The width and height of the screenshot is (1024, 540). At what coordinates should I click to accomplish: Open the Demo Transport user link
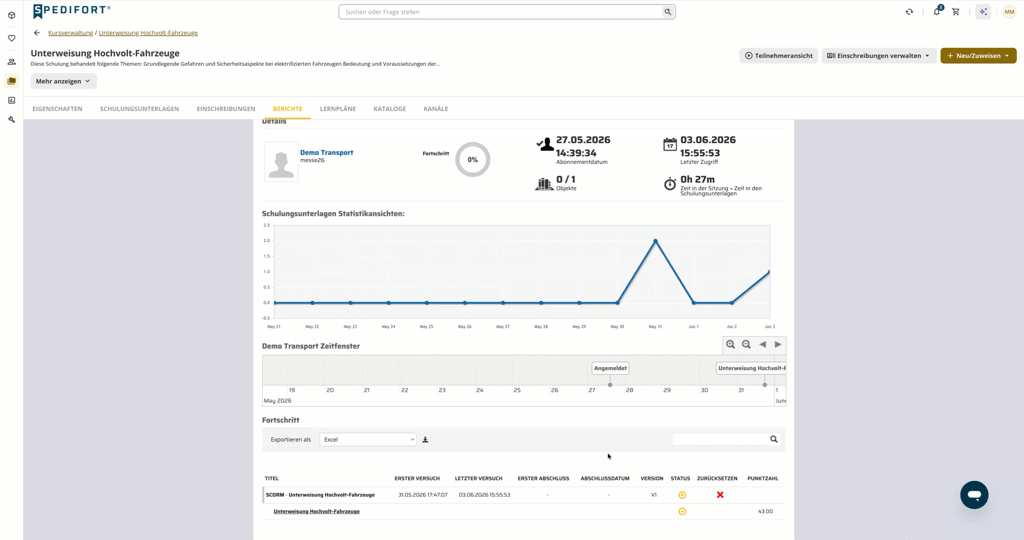(327, 152)
